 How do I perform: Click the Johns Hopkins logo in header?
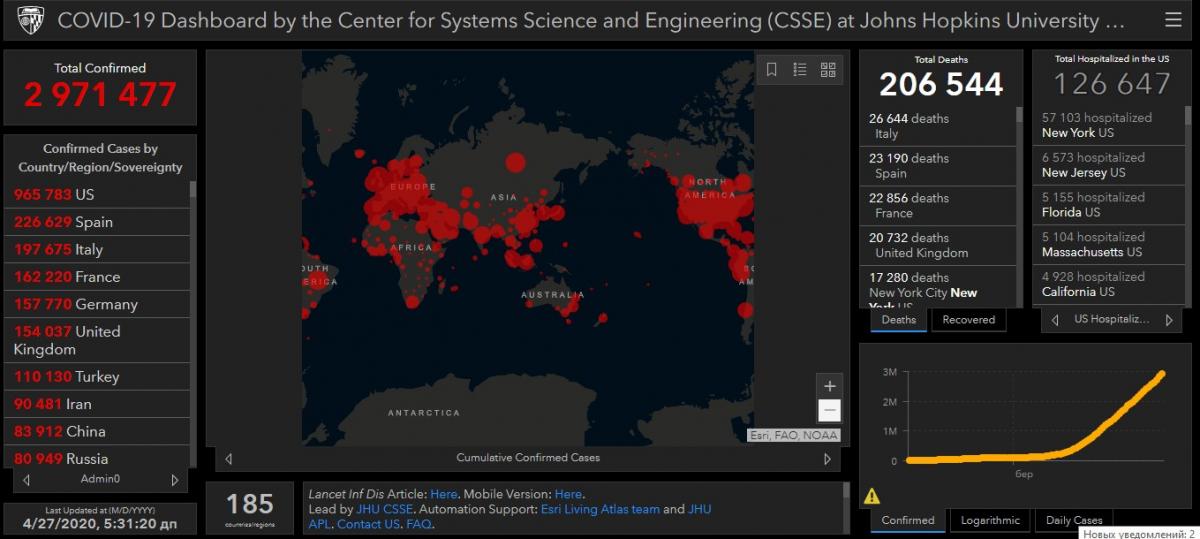click(x=30, y=21)
